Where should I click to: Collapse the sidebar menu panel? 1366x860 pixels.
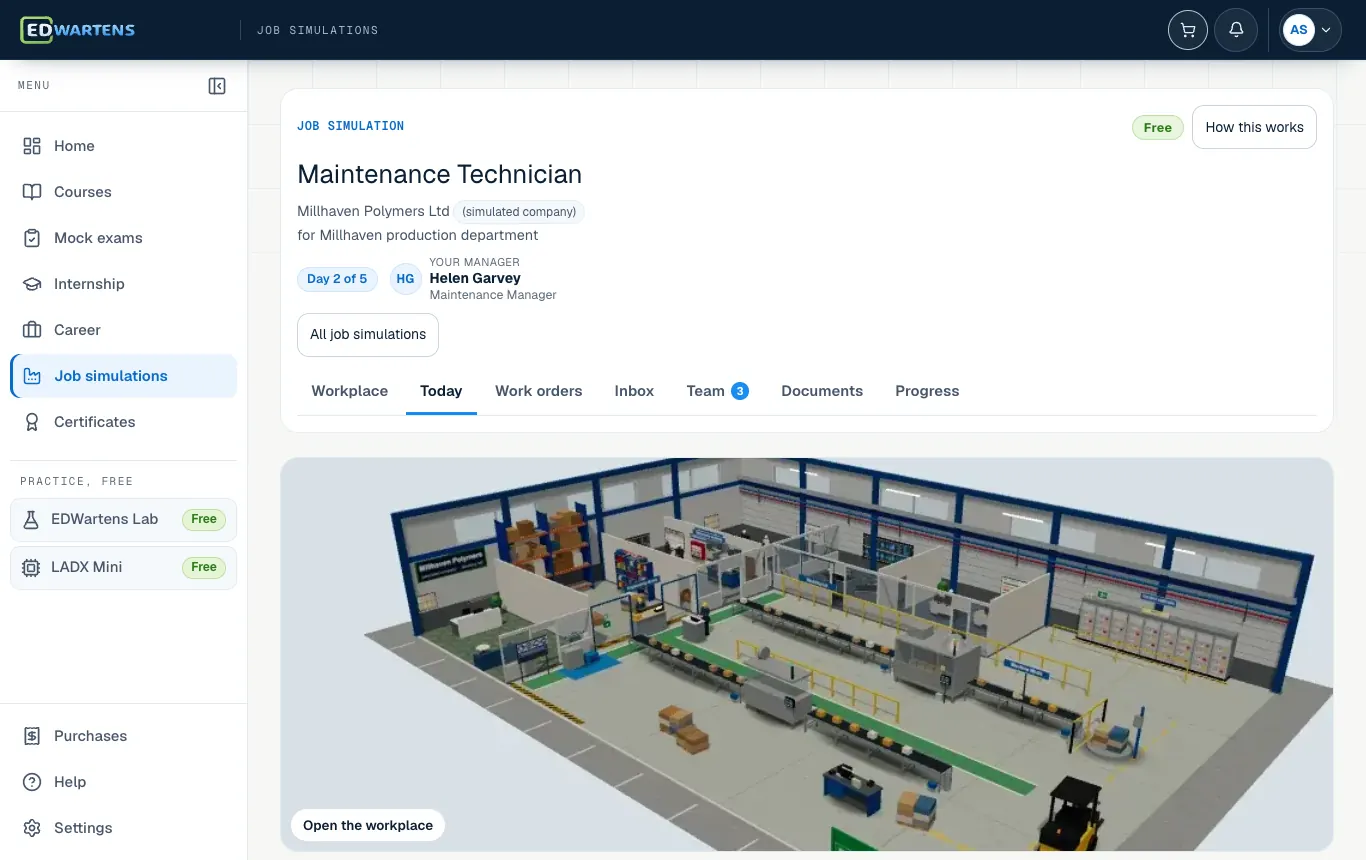[217, 86]
